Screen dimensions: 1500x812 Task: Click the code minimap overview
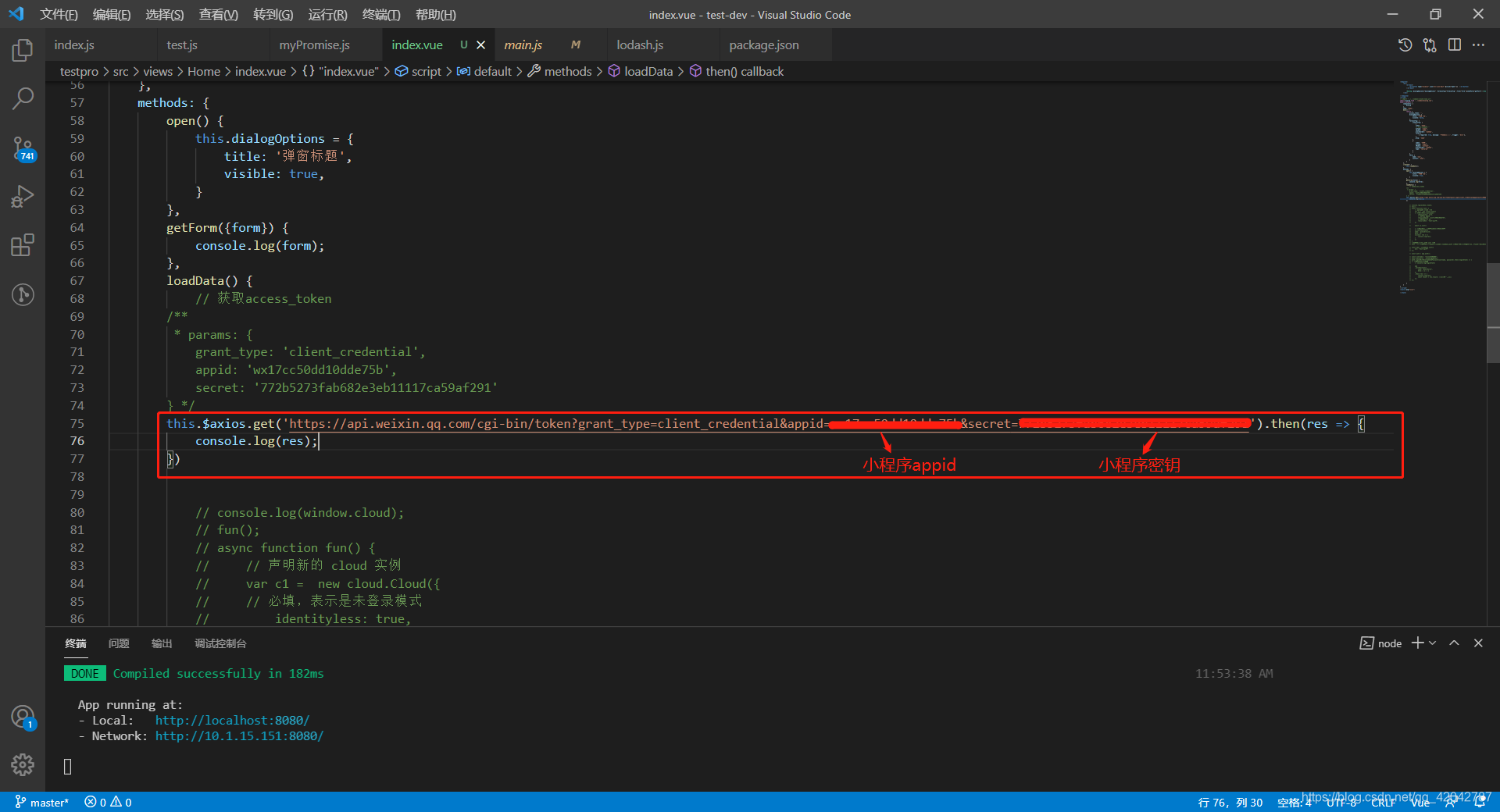click(x=1442, y=186)
